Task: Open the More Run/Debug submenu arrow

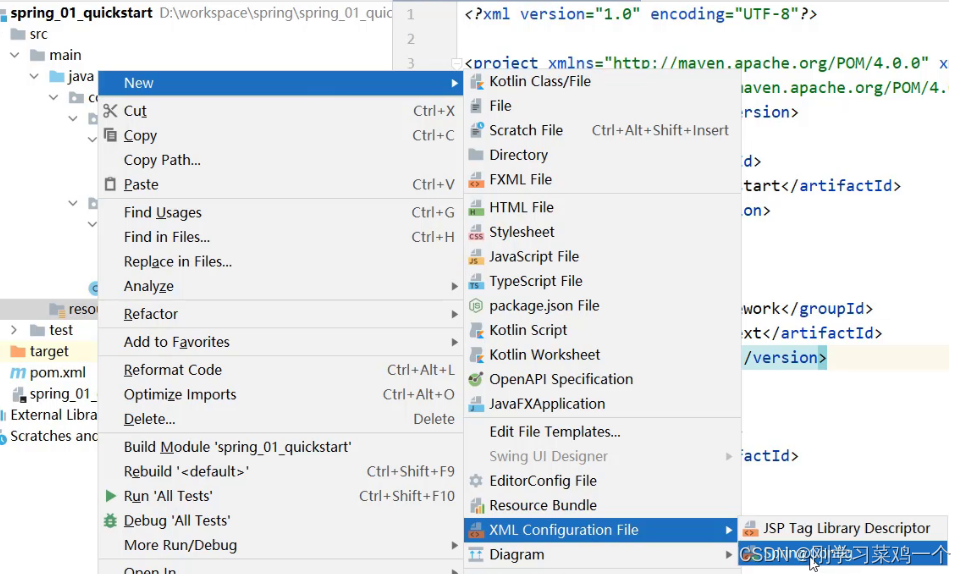Action: (x=455, y=546)
